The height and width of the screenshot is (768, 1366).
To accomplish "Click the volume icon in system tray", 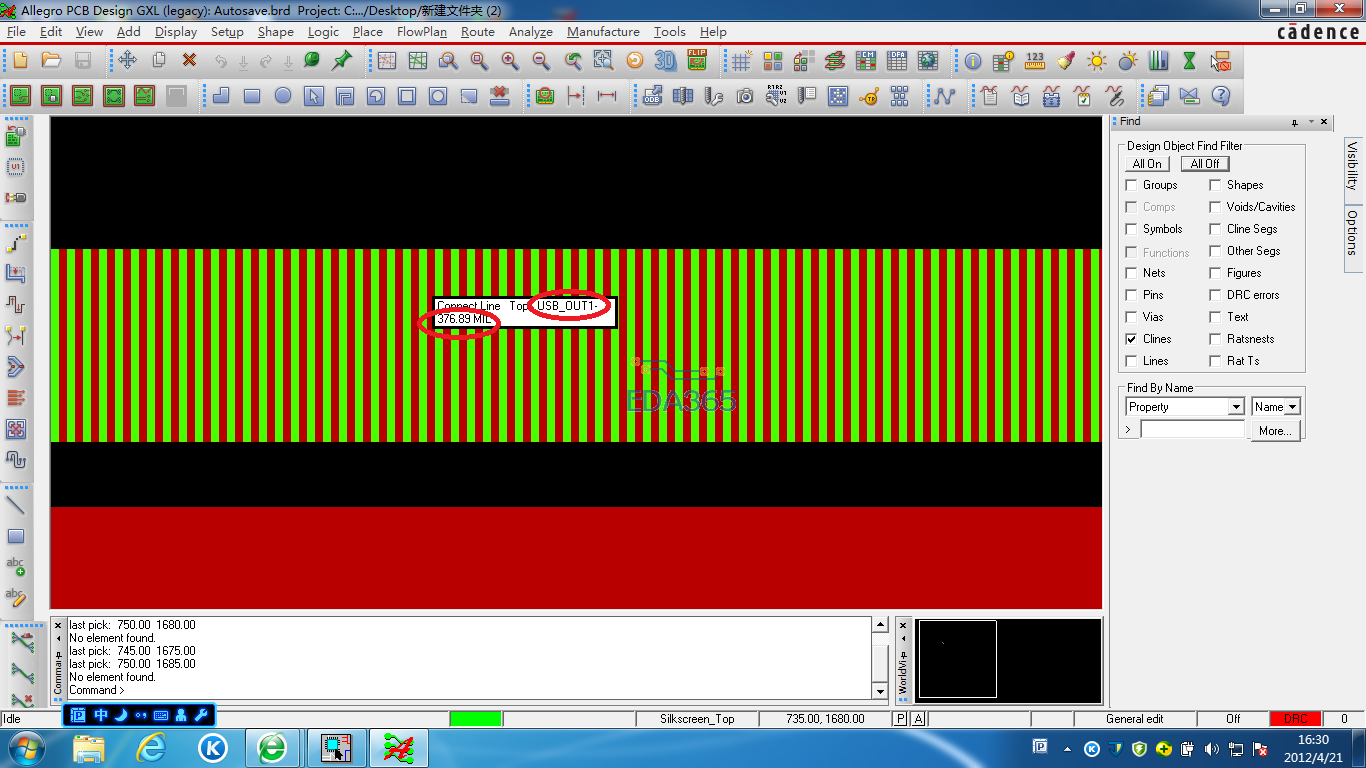I will pos(1212,748).
